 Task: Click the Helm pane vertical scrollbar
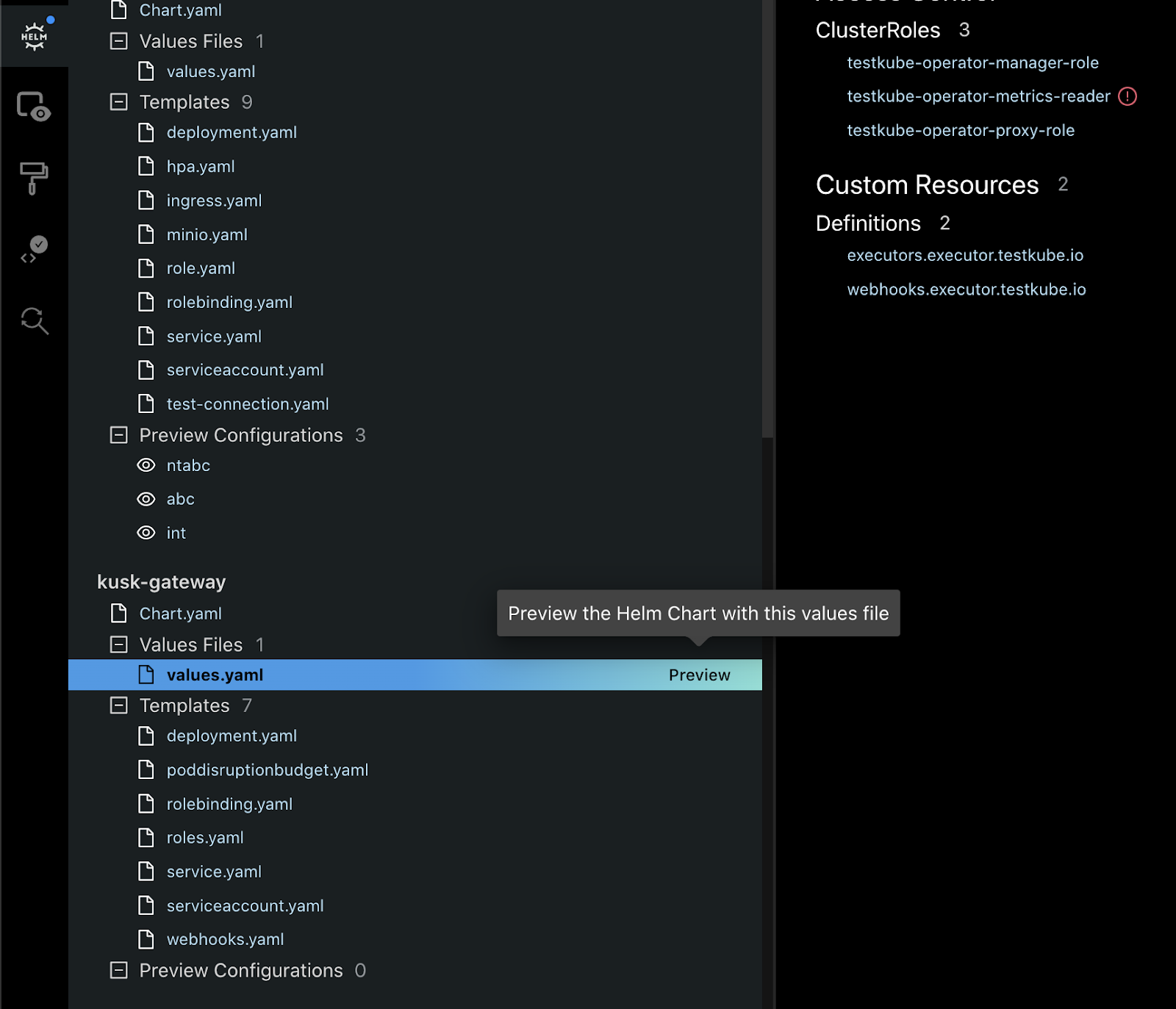click(x=767, y=219)
